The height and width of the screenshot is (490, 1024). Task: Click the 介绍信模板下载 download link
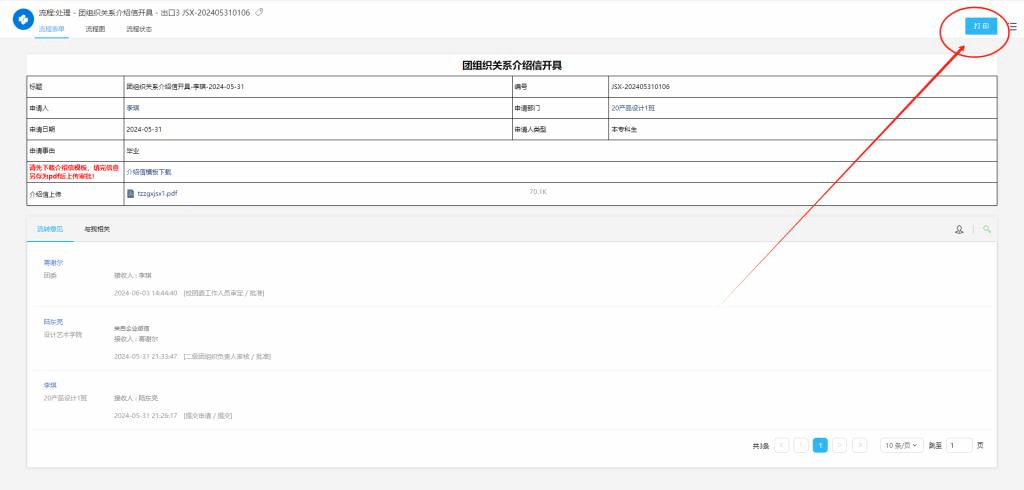[149, 172]
